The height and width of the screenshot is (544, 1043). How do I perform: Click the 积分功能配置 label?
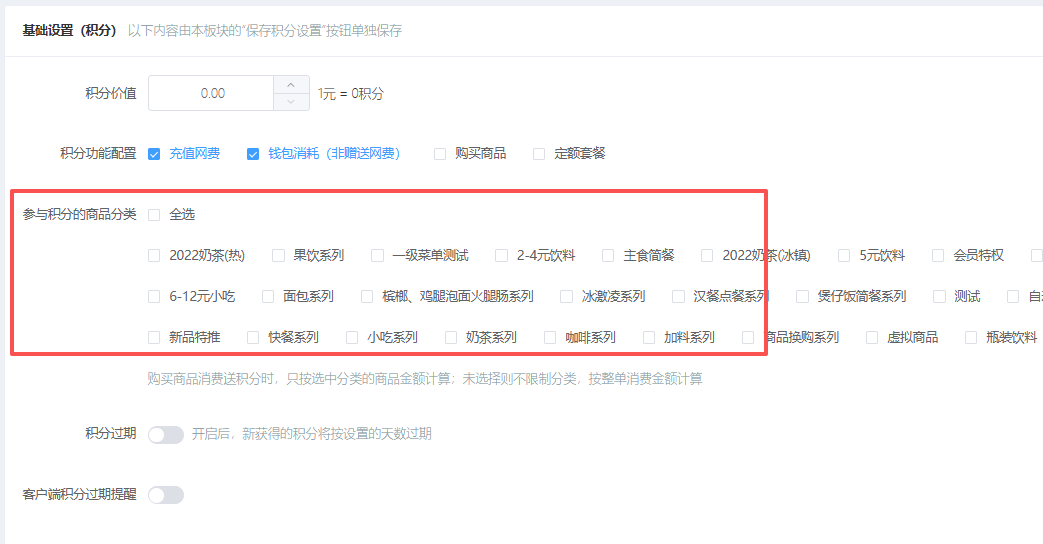(x=98, y=154)
